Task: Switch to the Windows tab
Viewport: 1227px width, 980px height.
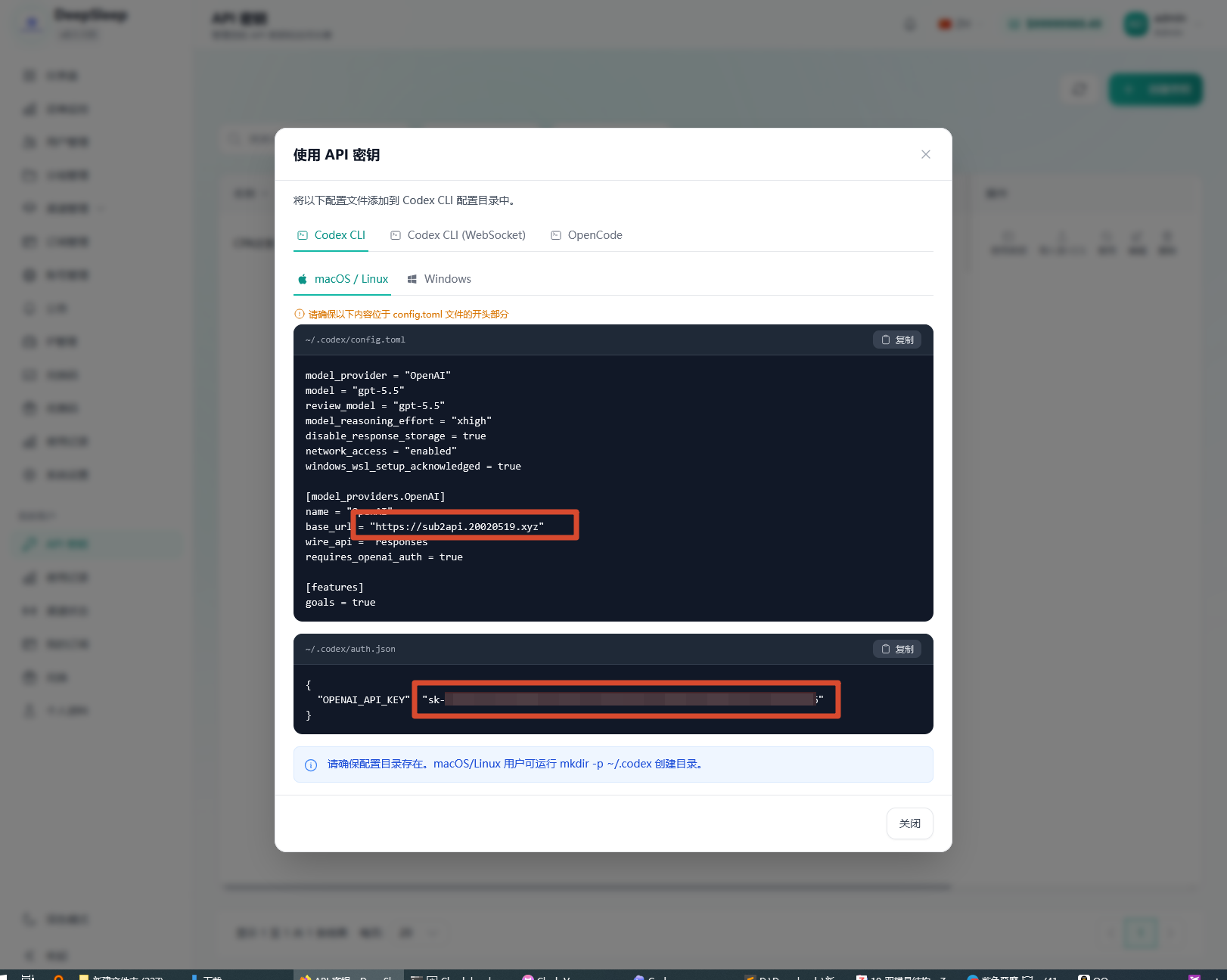Action: pyautogui.click(x=439, y=279)
